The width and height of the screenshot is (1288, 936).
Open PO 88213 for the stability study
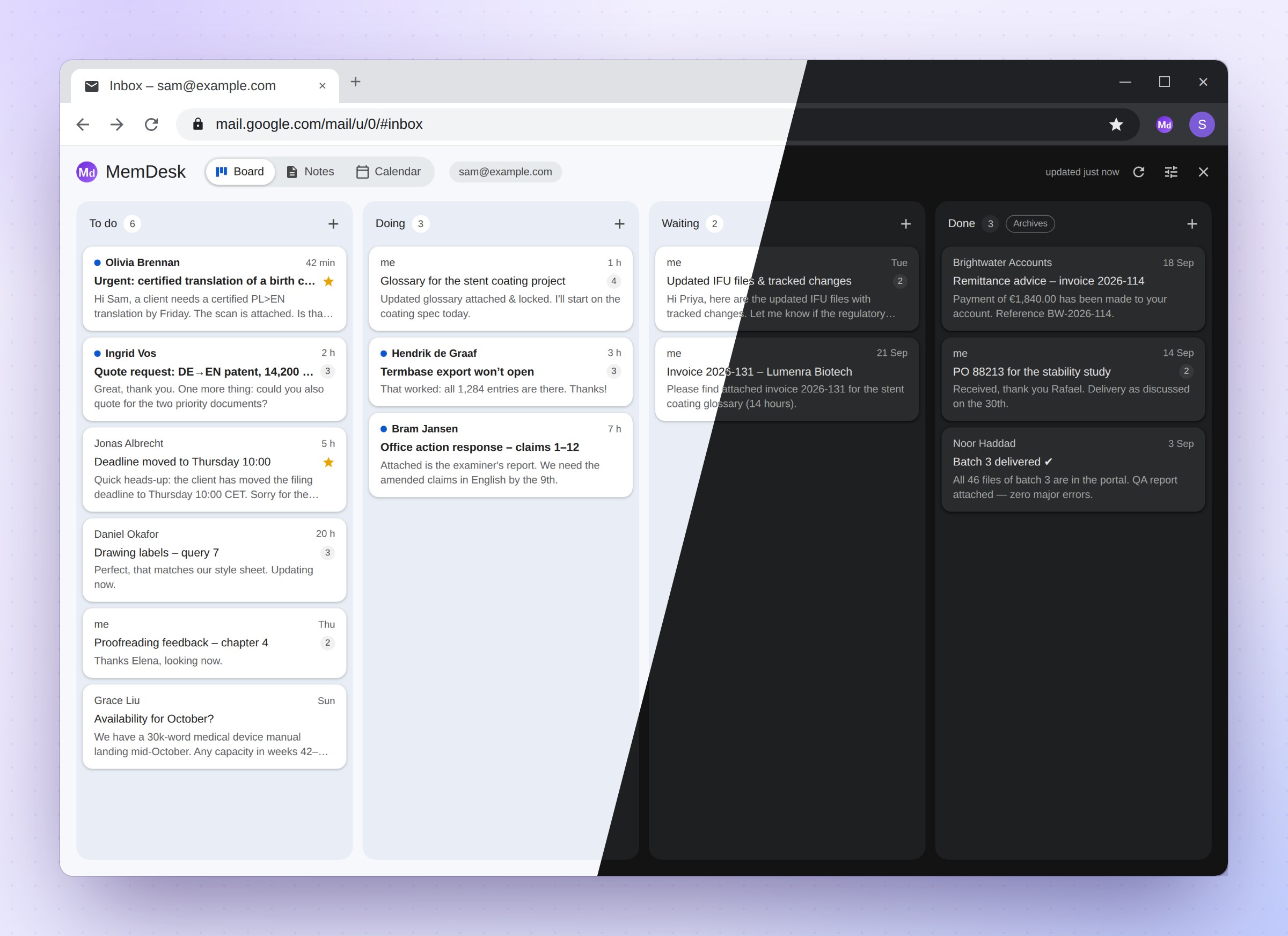pyautogui.click(x=1073, y=379)
